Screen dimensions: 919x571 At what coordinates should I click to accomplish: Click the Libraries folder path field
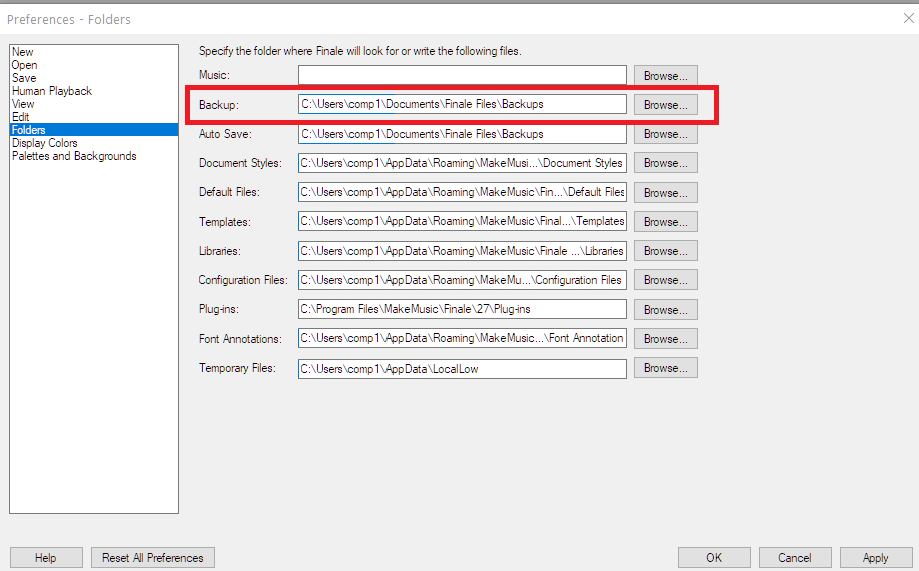[462, 251]
